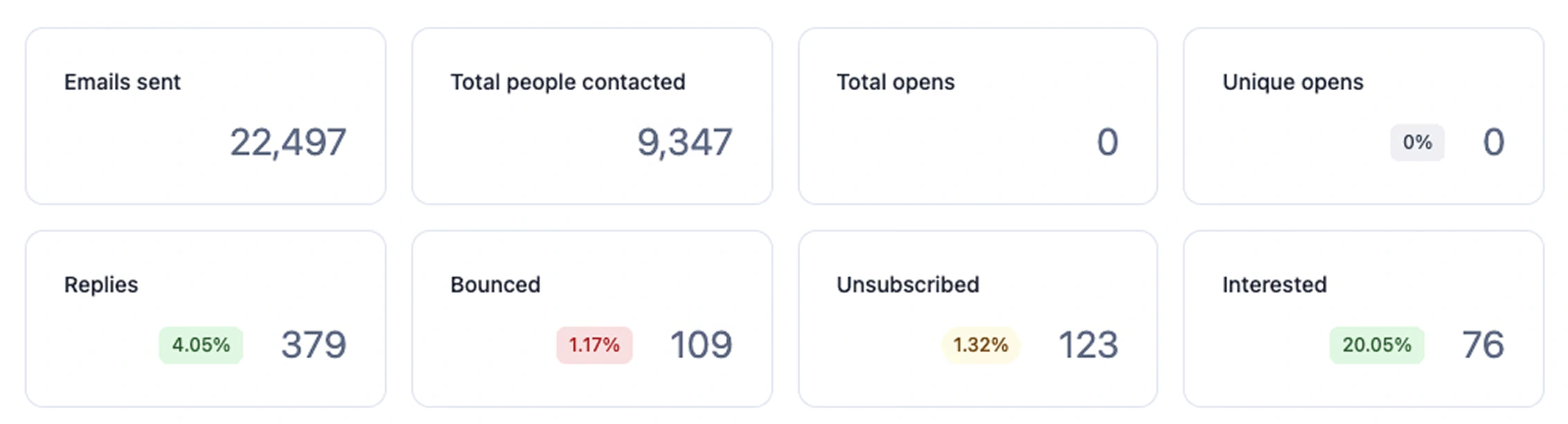Click the red 1.17% bounce rate badge
Image resolution: width=1568 pixels, height=424 pixels.
594,345
